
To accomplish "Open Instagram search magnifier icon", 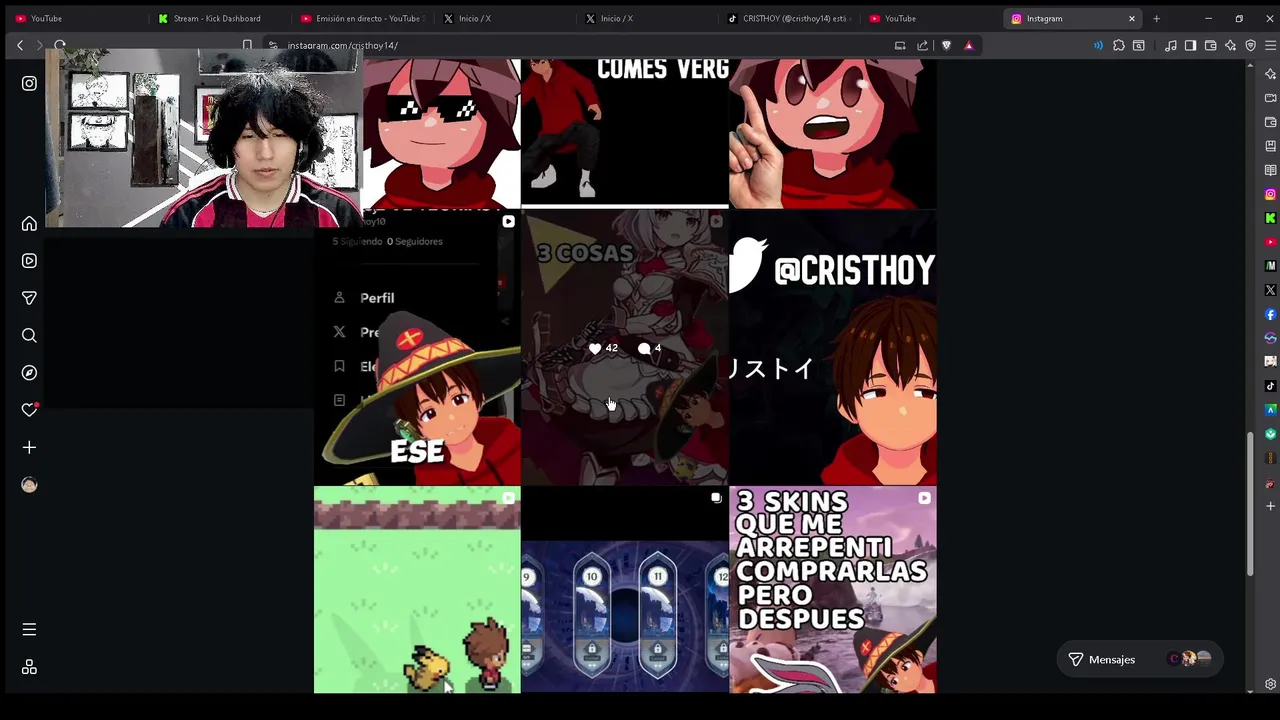I will (x=29, y=336).
